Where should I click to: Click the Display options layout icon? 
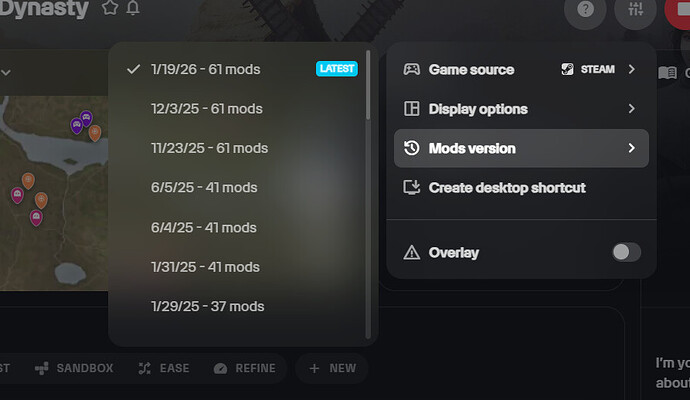pyautogui.click(x=411, y=108)
